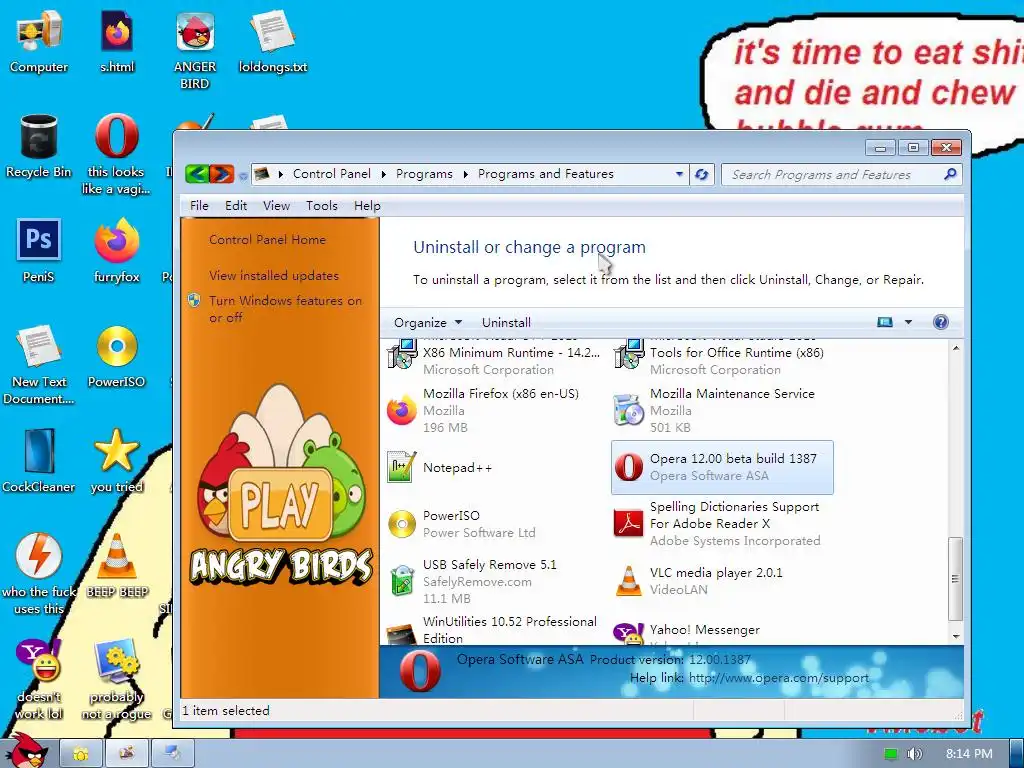Click the scrollbar down arrow
1024x768 pixels.
(955, 636)
